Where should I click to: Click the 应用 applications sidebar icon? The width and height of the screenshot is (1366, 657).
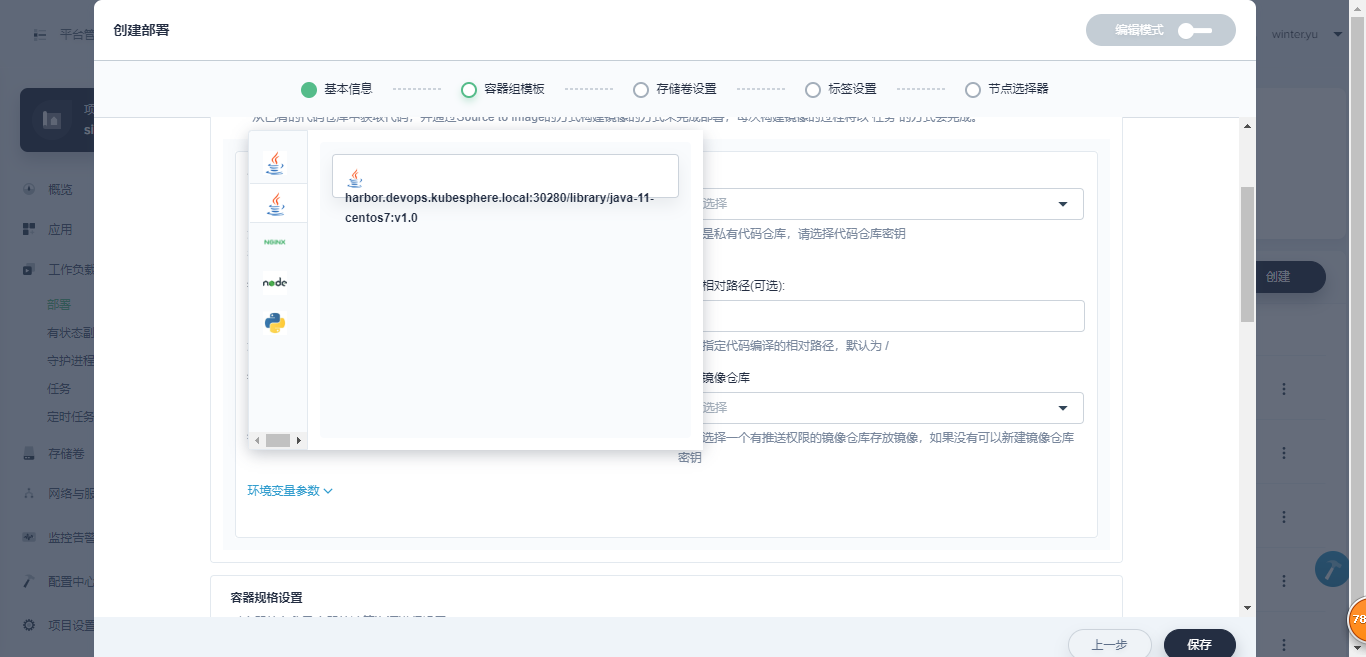pyautogui.click(x=29, y=229)
